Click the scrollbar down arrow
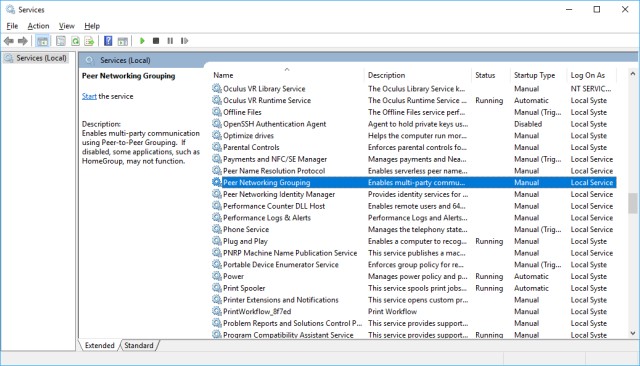 pyautogui.click(x=633, y=333)
